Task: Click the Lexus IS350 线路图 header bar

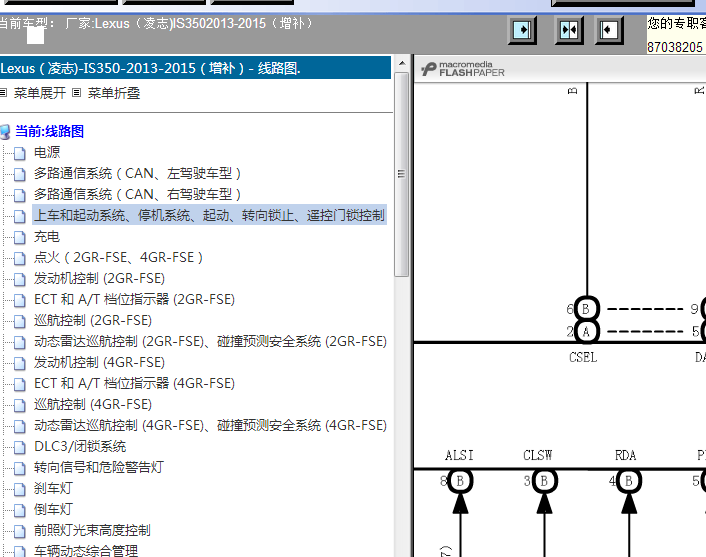Action: (195, 68)
